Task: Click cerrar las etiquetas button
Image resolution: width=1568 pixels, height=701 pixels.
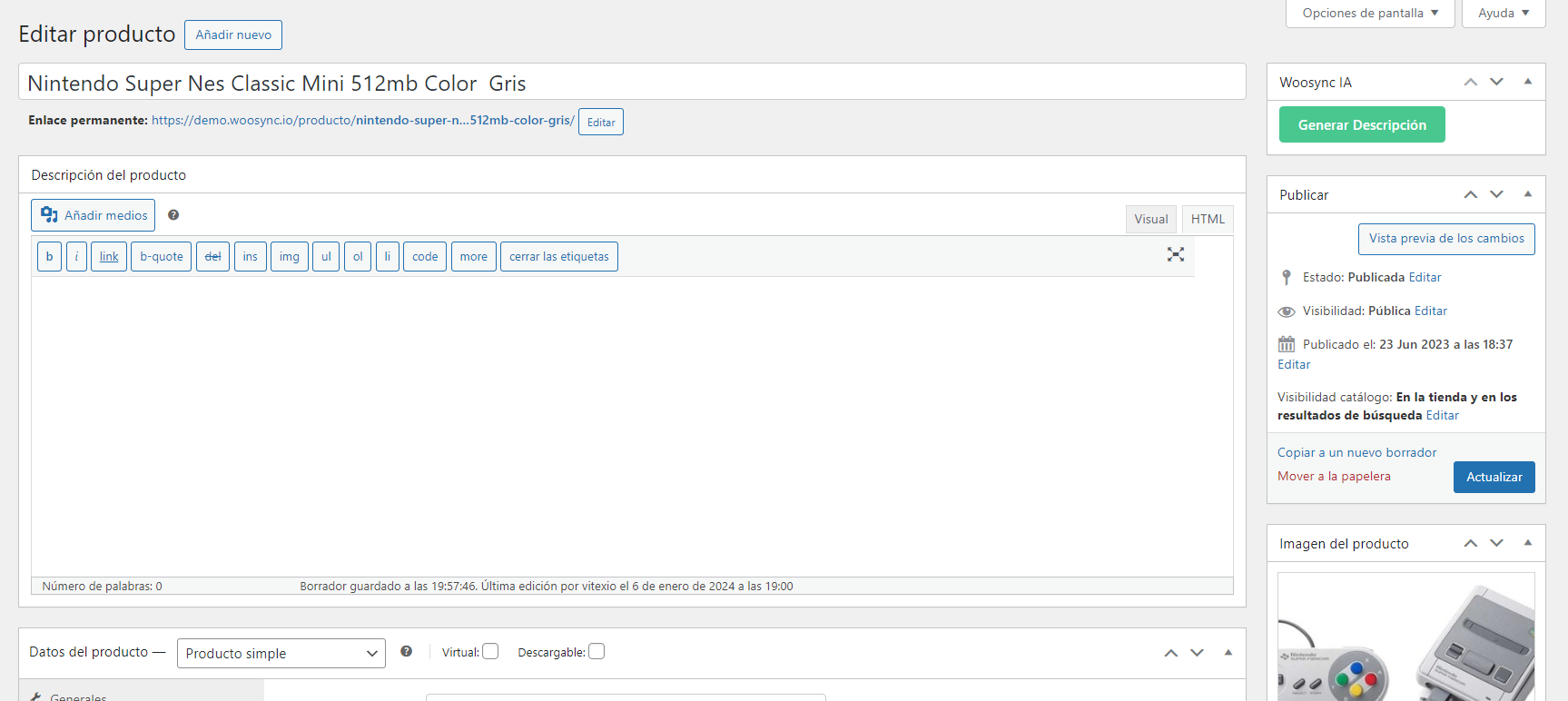Action: pyautogui.click(x=559, y=256)
